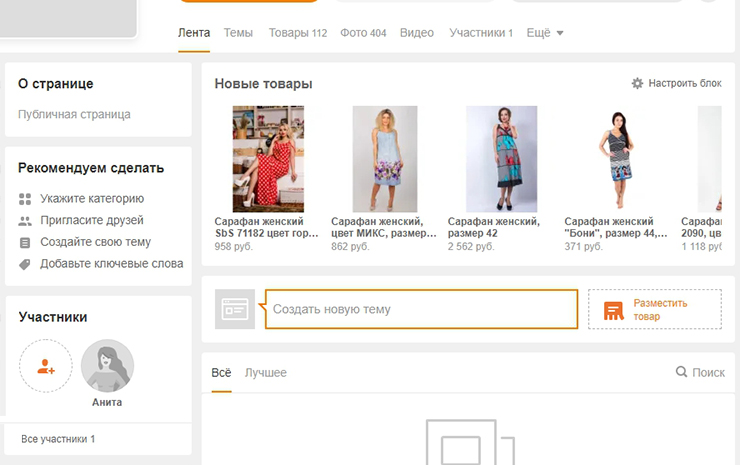Focus the Создать новую тему input field
Image resolution: width=740 pixels, height=465 pixels.
pyautogui.click(x=421, y=309)
